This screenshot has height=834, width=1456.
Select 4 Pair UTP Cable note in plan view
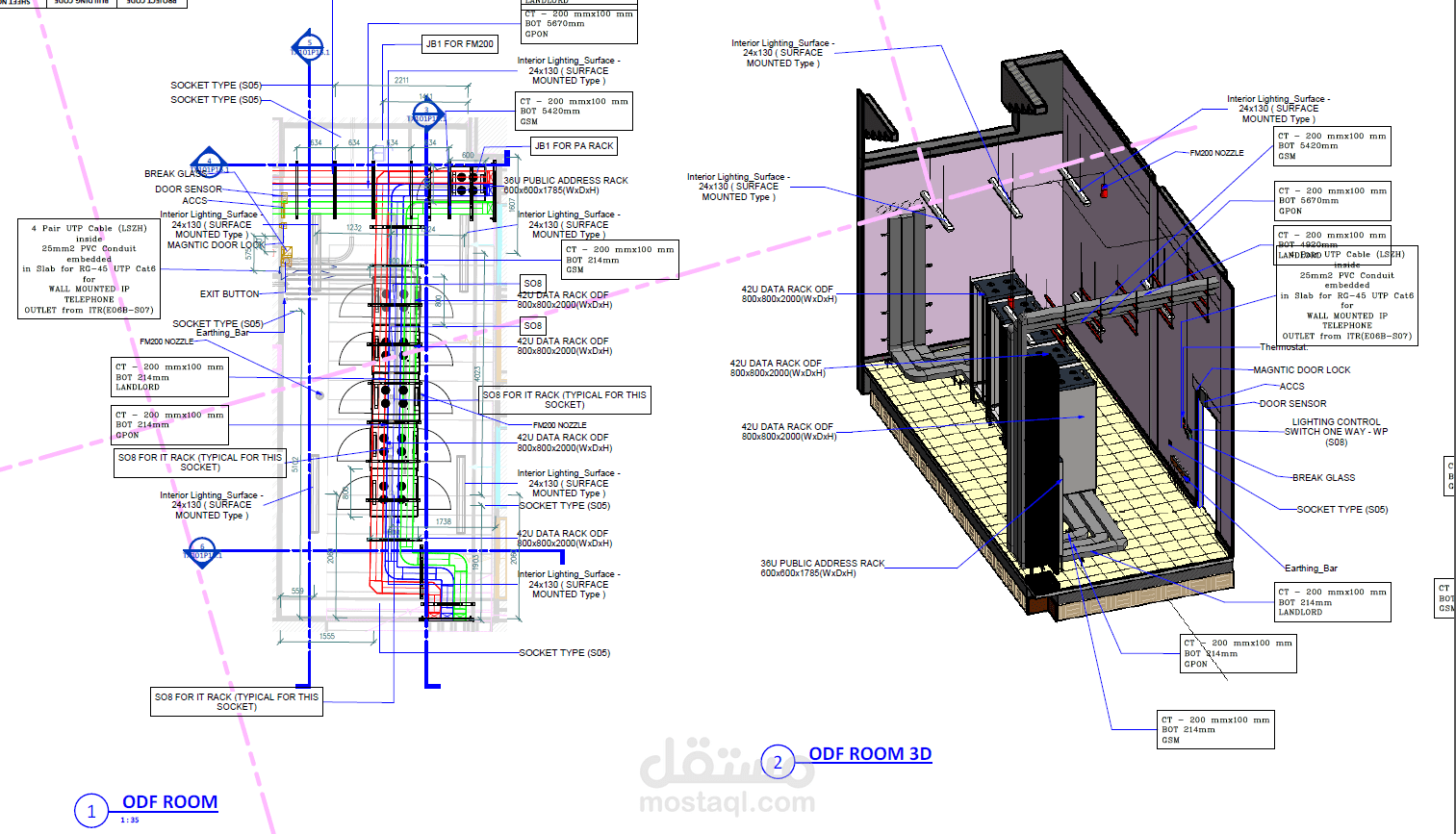(89, 269)
